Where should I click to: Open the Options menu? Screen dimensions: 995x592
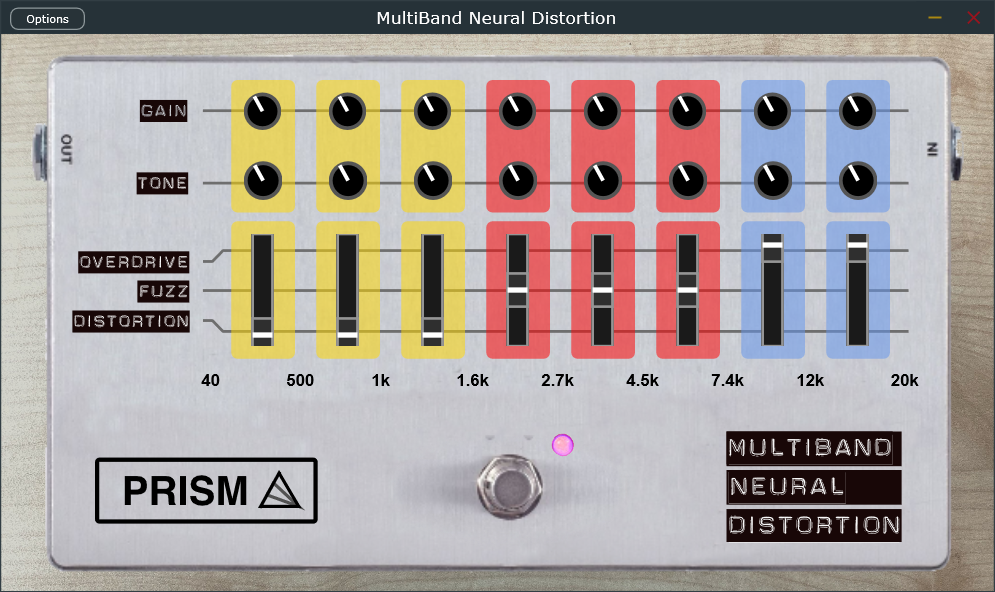coord(48,19)
